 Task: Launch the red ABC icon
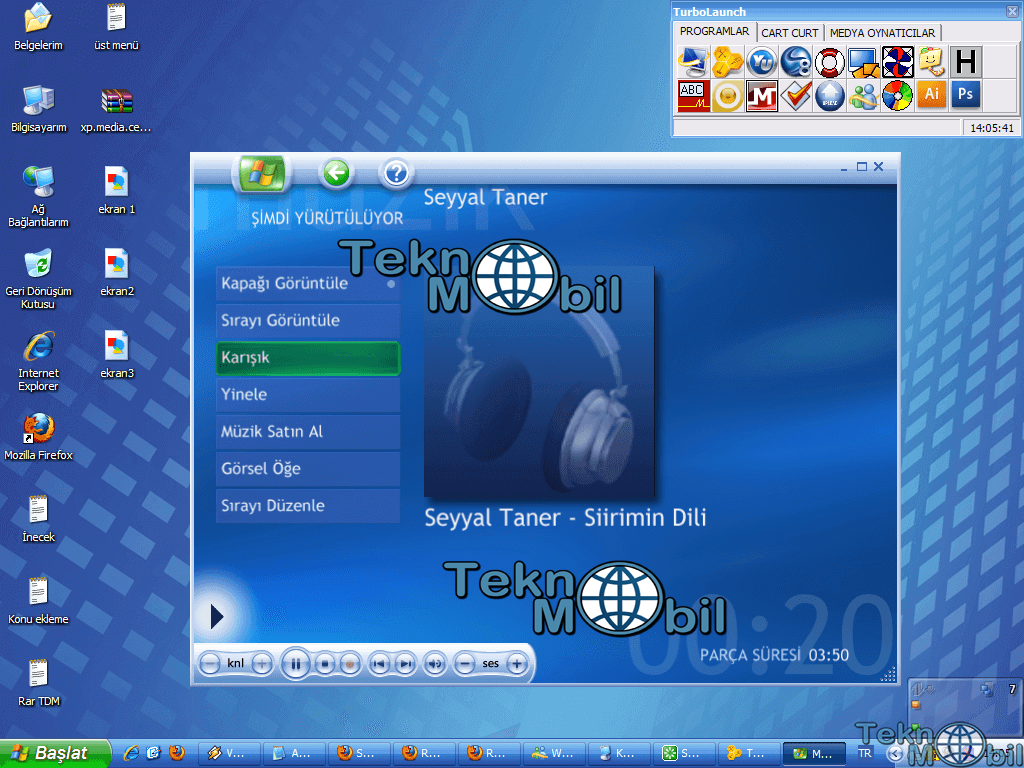[694, 96]
